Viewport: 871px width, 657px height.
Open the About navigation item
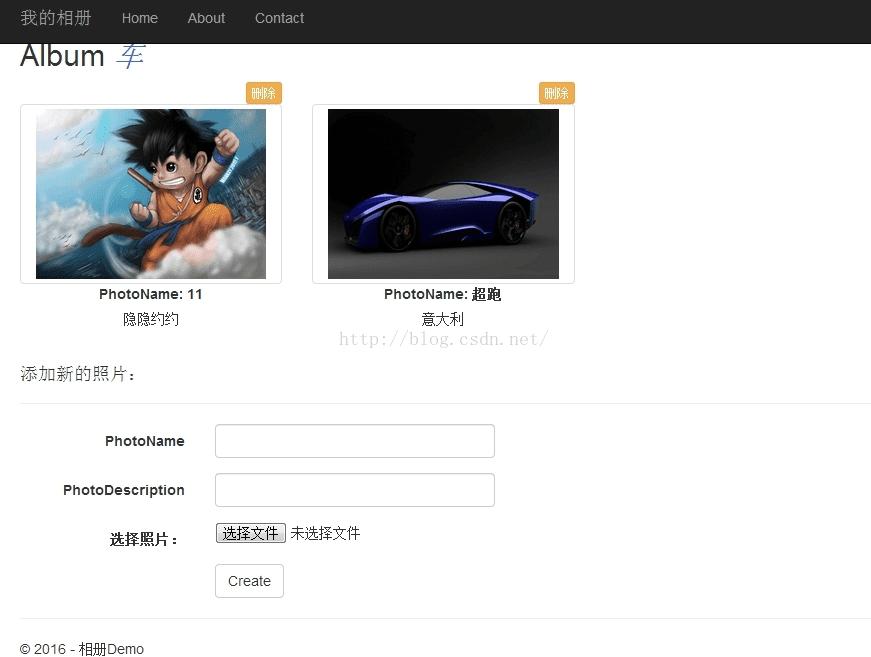point(206,18)
